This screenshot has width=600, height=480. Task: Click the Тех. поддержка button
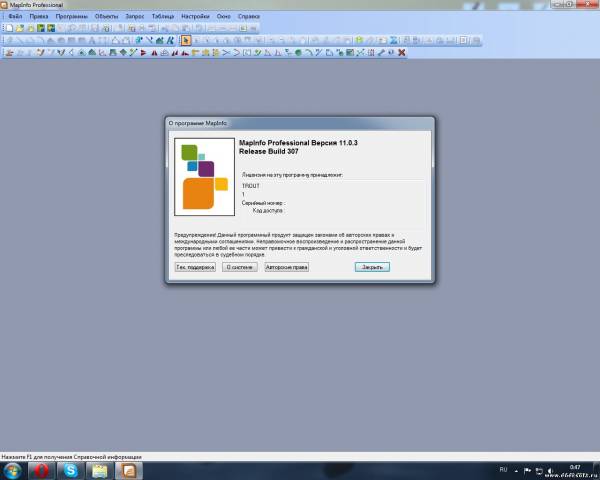click(x=195, y=267)
